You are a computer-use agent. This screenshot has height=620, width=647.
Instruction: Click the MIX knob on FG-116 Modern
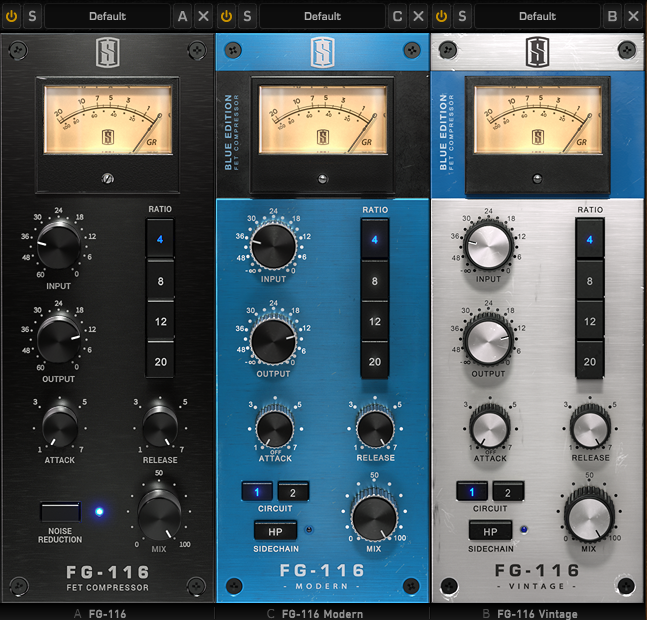[374, 516]
